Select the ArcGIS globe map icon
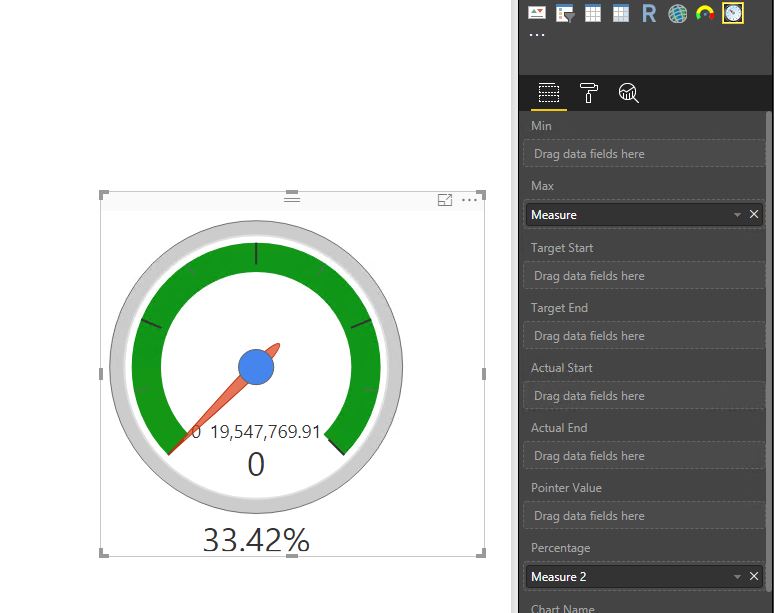Viewport: 774px width, 613px height. (677, 13)
